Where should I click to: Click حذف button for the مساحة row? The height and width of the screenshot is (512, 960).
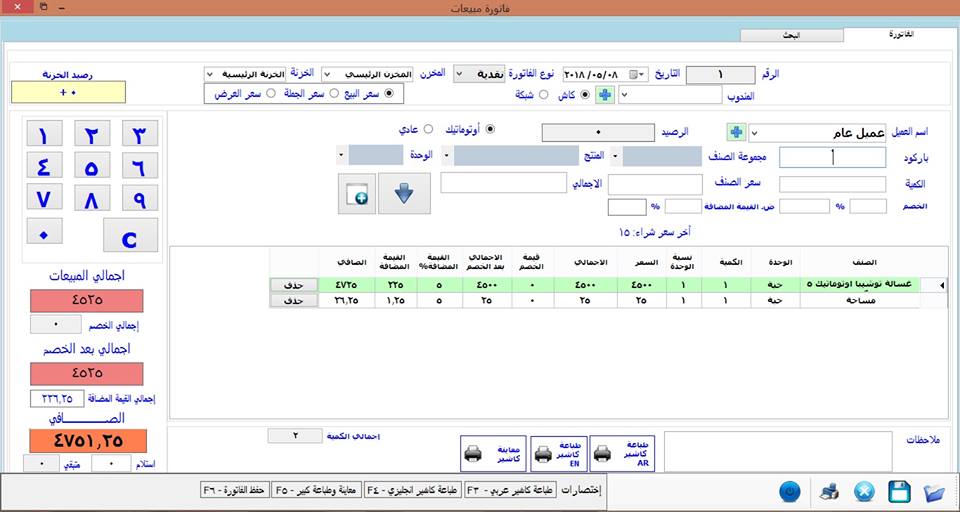[x=294, y=301]
